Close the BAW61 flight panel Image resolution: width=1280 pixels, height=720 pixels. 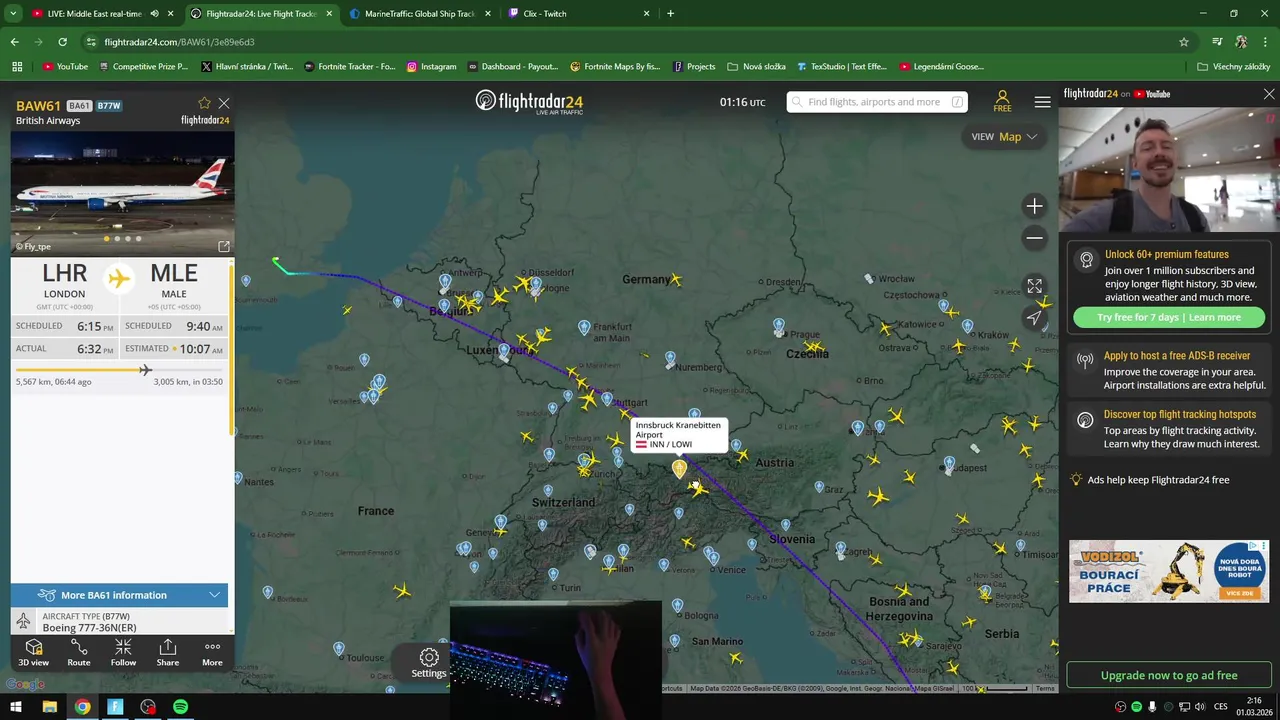224,103
